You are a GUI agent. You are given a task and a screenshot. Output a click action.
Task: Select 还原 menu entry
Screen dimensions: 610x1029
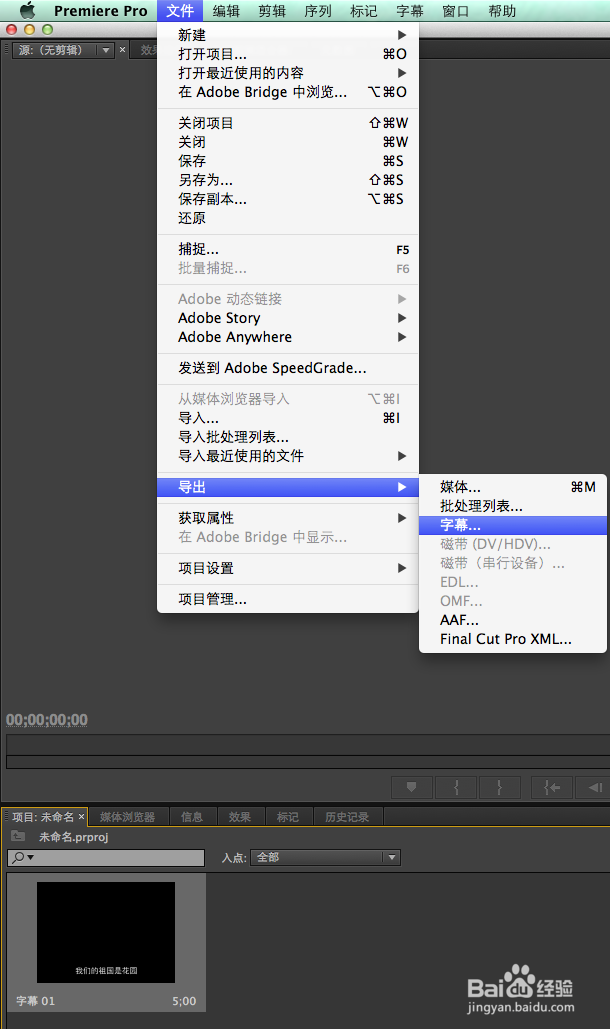pyautogui.click(x=288, y=218)
